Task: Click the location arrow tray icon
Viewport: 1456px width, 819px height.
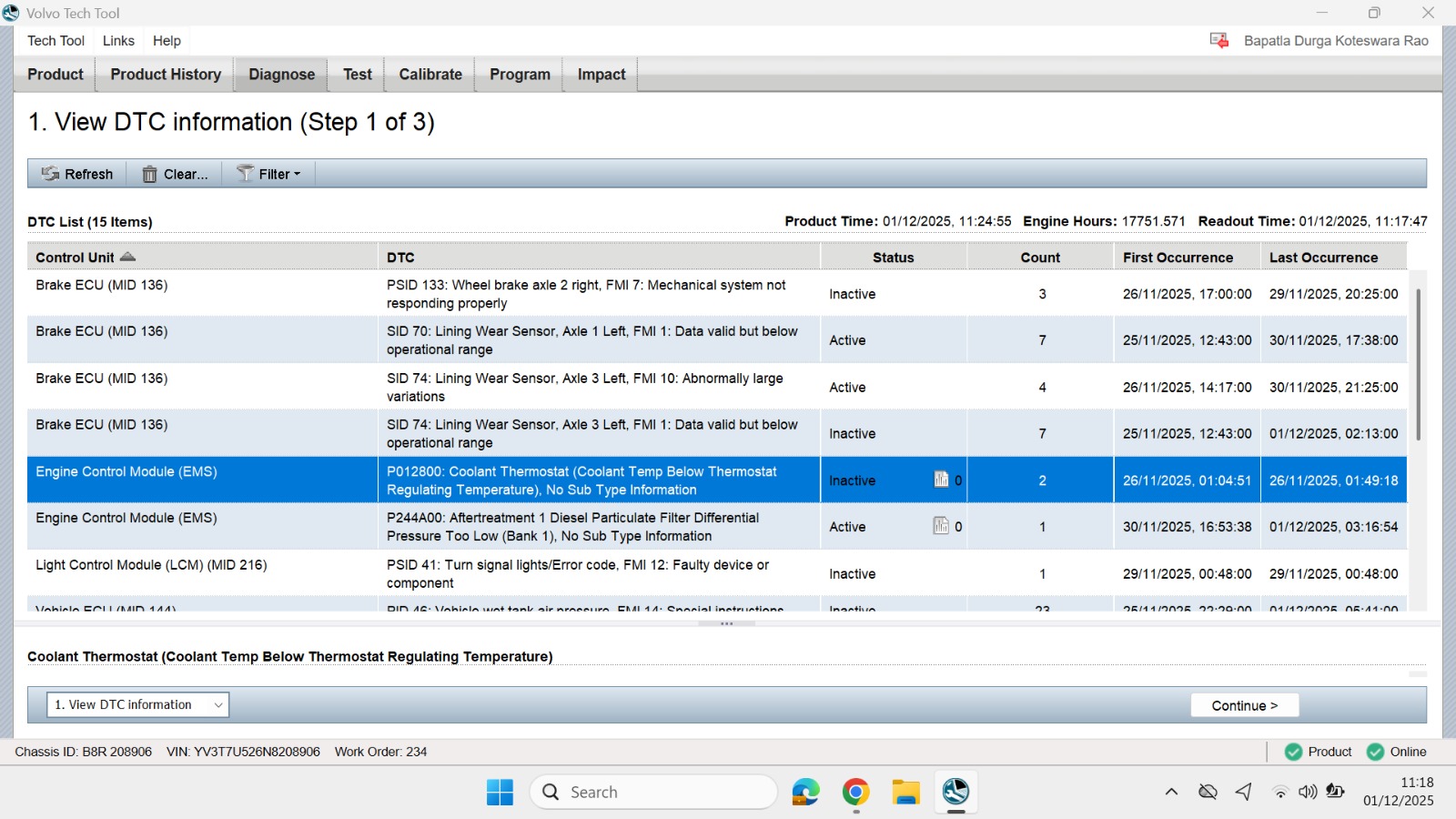Action: click(x=1244, y=792)
